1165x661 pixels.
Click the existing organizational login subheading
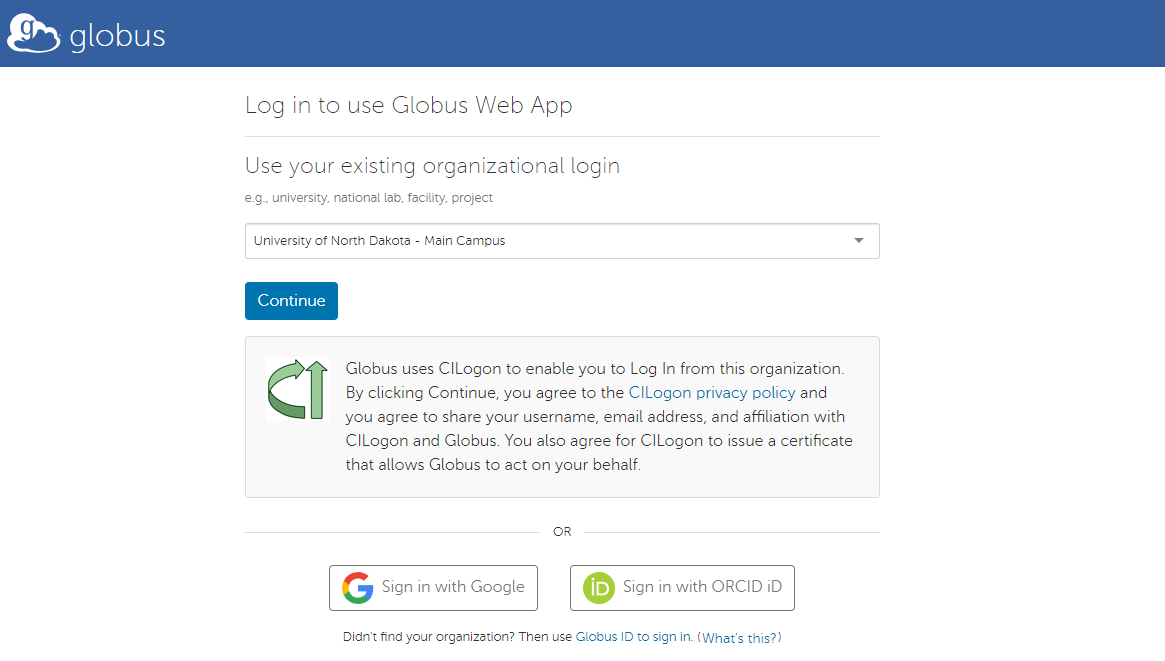point(432,166)
